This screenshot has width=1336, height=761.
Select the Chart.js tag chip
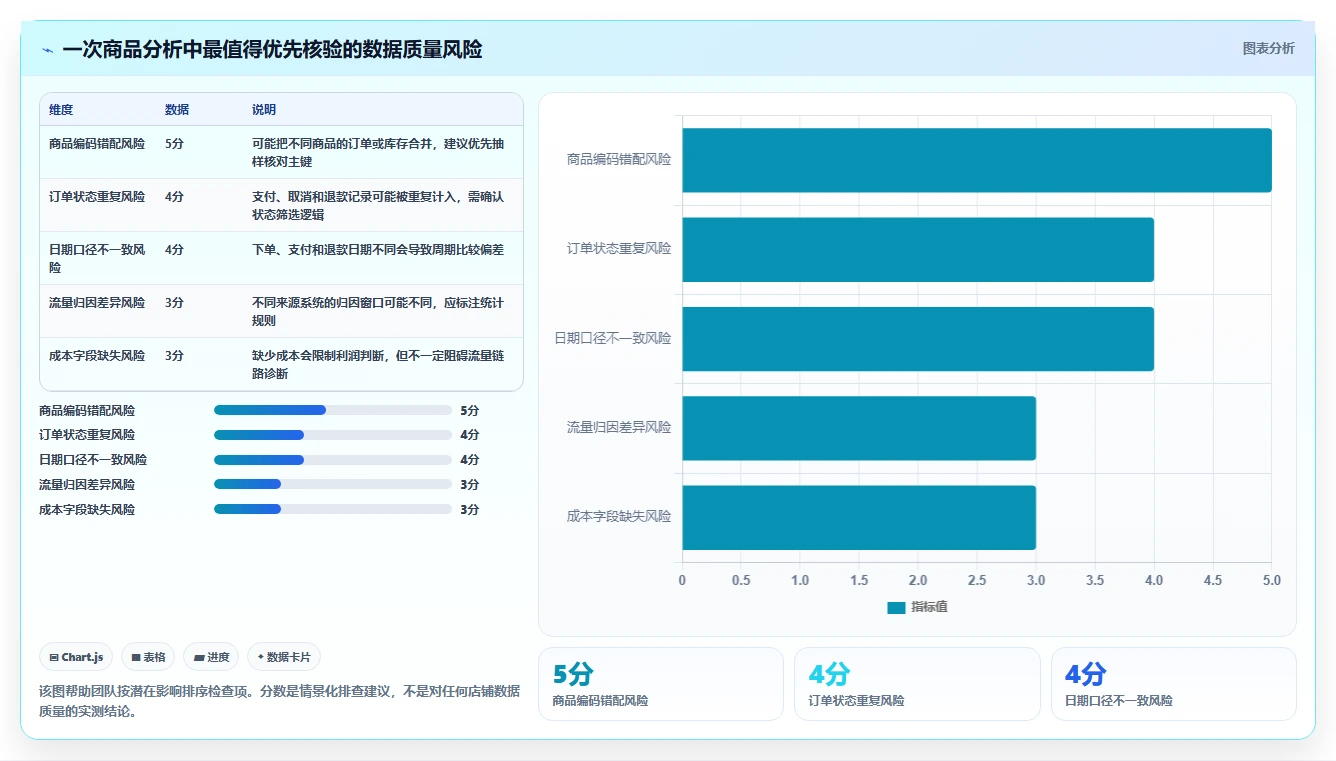77,657
